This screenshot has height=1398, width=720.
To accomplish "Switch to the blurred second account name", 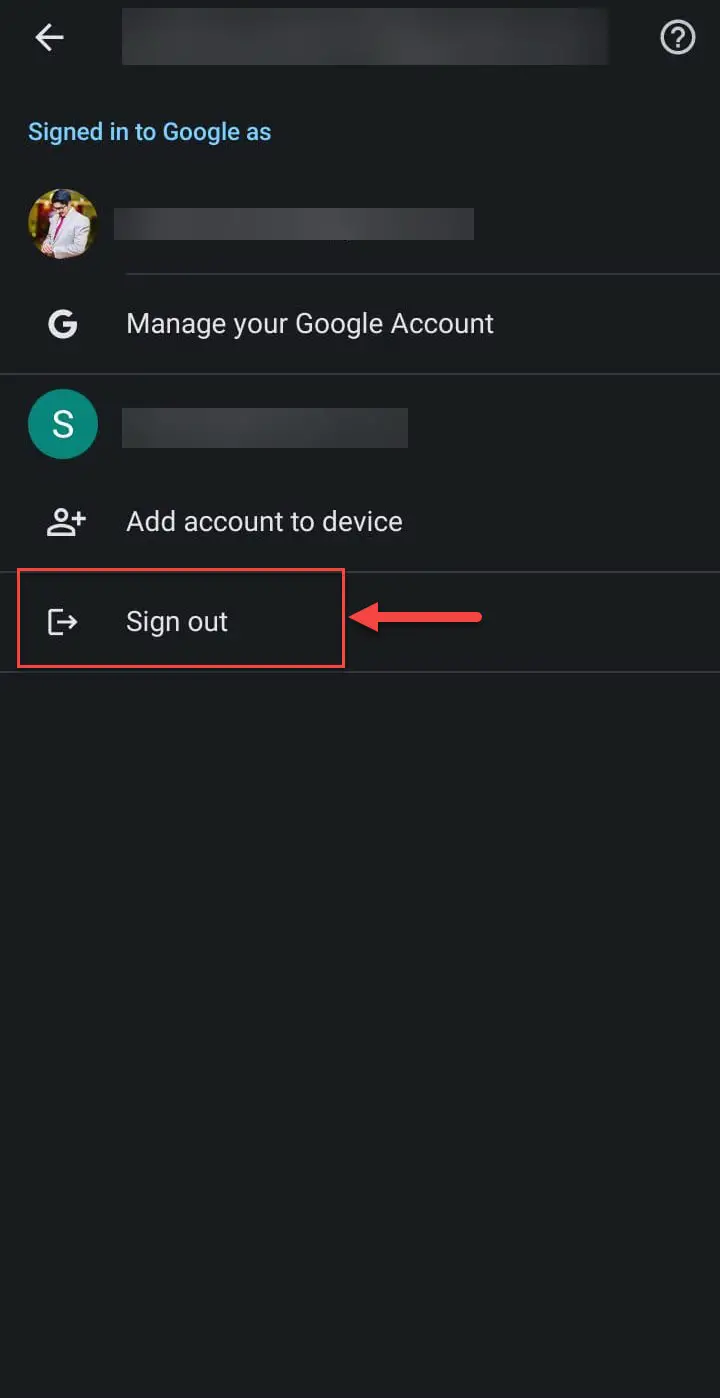I will point(265,427).
